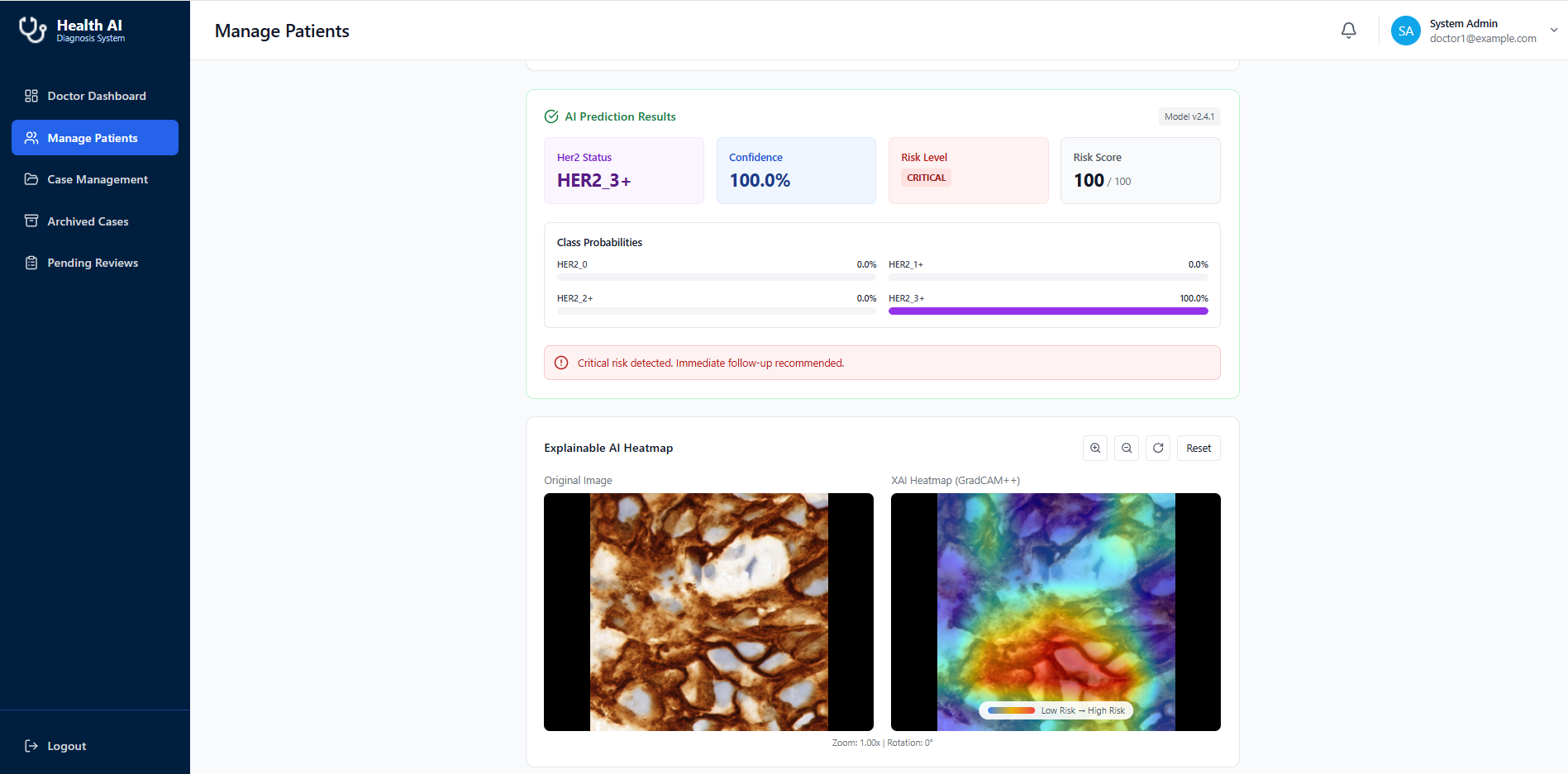The height and width of the screenshot is (774, 1568).
Task: Click the HER2_3+ probability bar
Action: click(x=1048, y=311)
